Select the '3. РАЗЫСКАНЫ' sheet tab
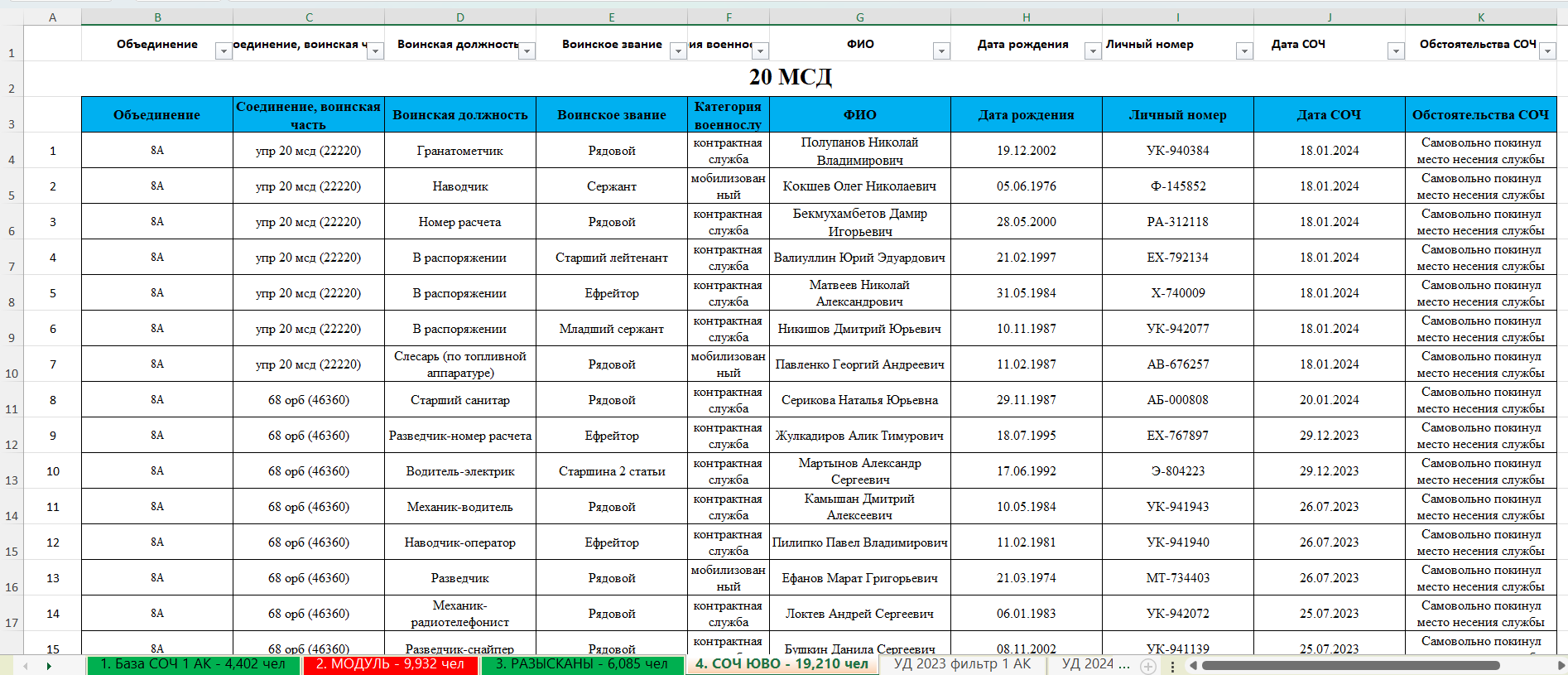Screen dimensions: 1568x675 coord(581,664)
